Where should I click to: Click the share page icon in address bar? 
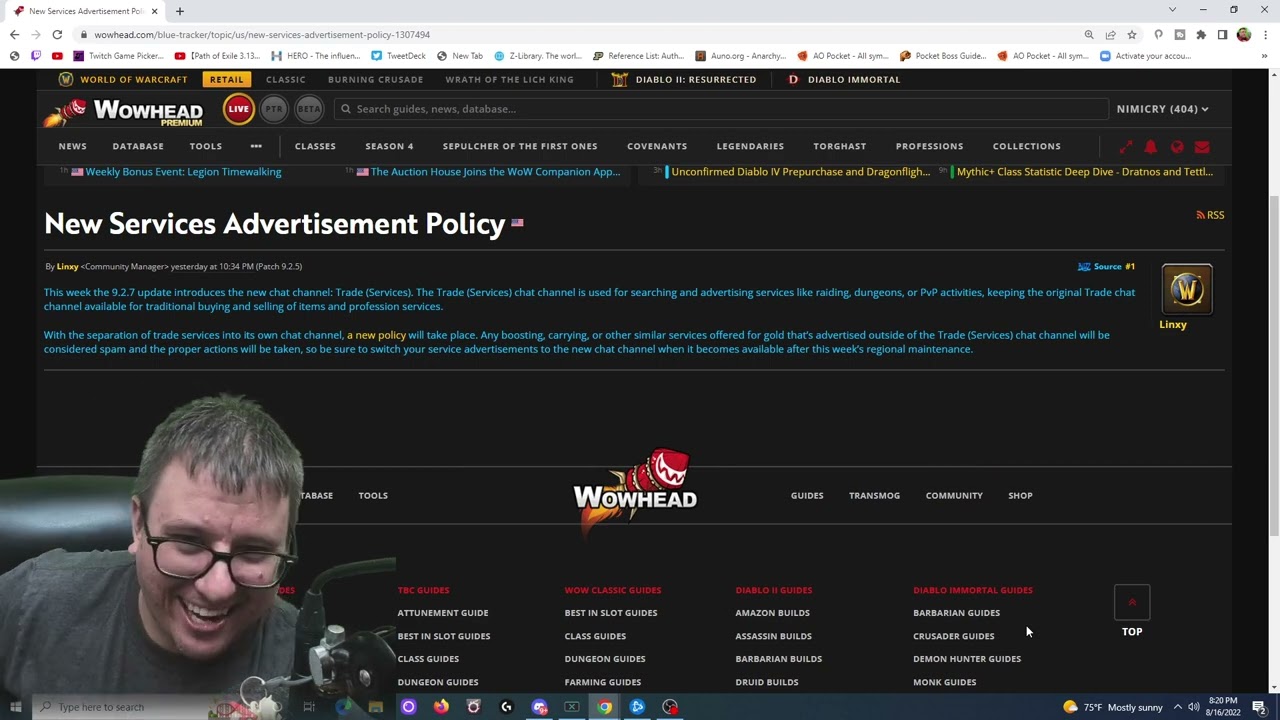[1110, 34]
